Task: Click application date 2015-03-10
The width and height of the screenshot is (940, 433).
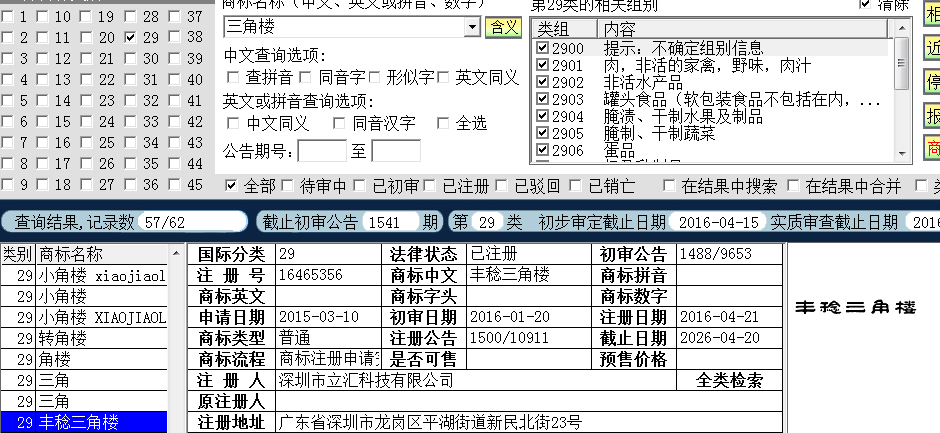Action: 318,317
